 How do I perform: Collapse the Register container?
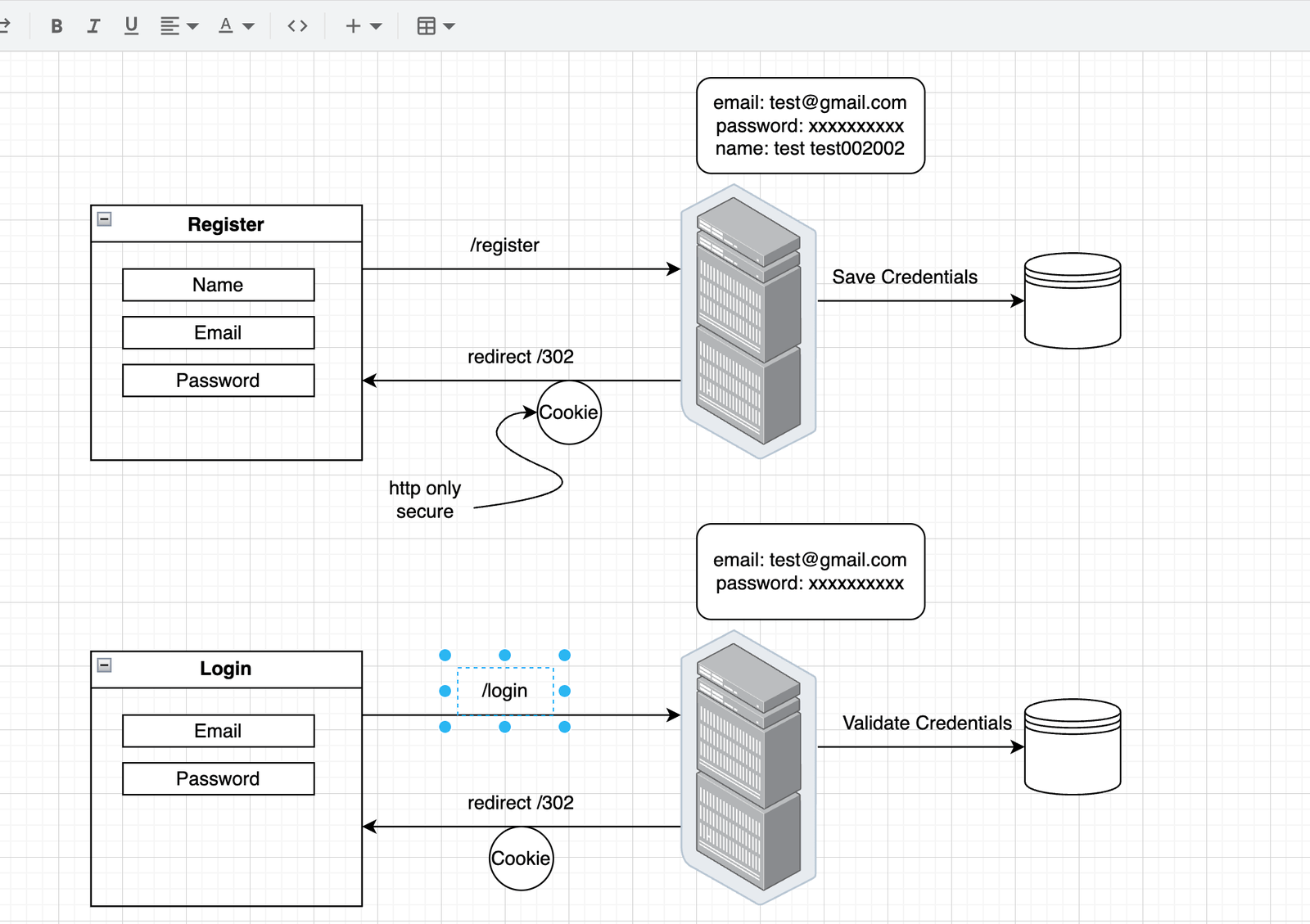click(x=103, y=218)
